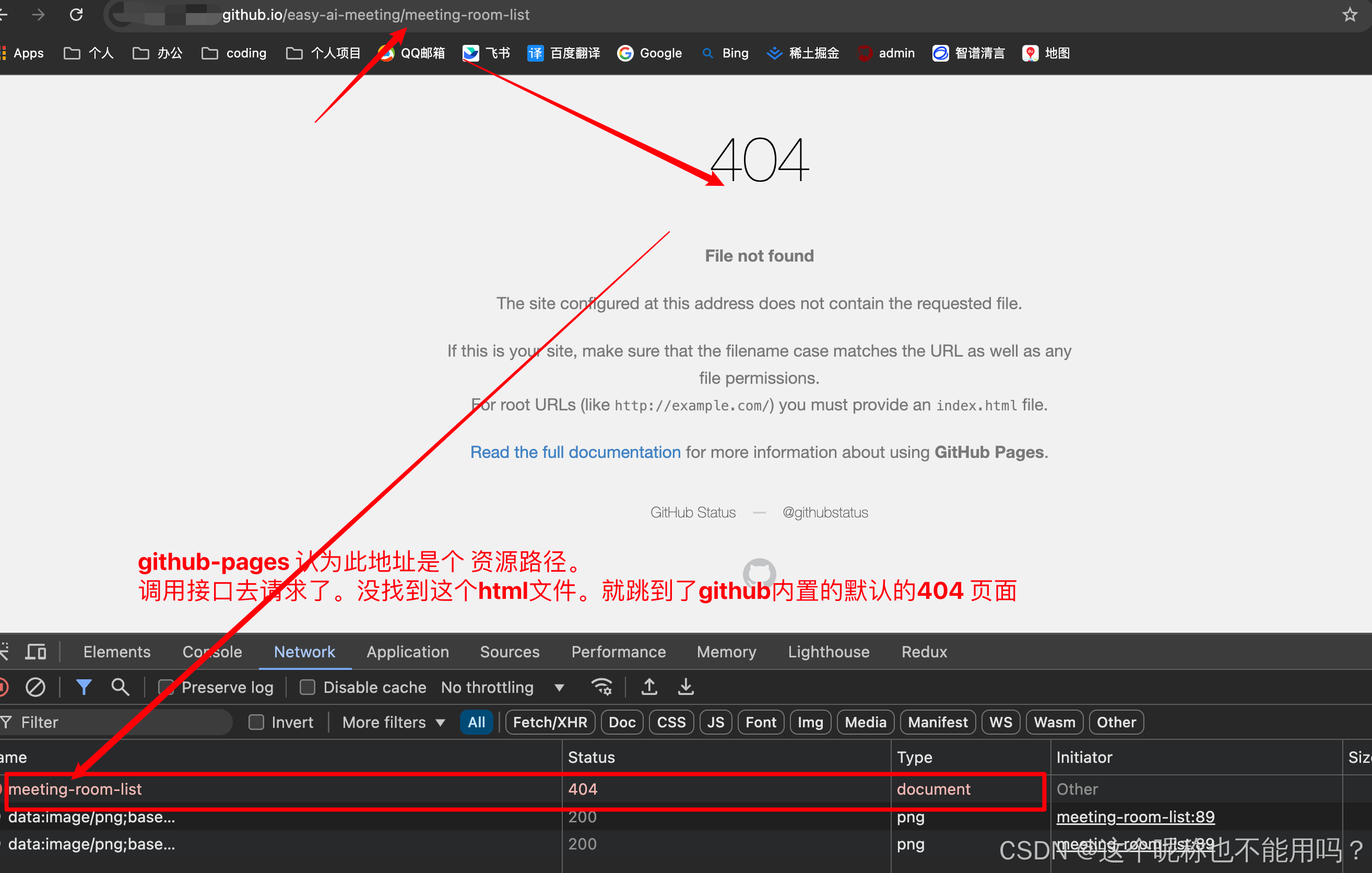The height and width of the screenshot is (873, 1372).
Task: Filter requests by CSS
Action: click(671, 722)
